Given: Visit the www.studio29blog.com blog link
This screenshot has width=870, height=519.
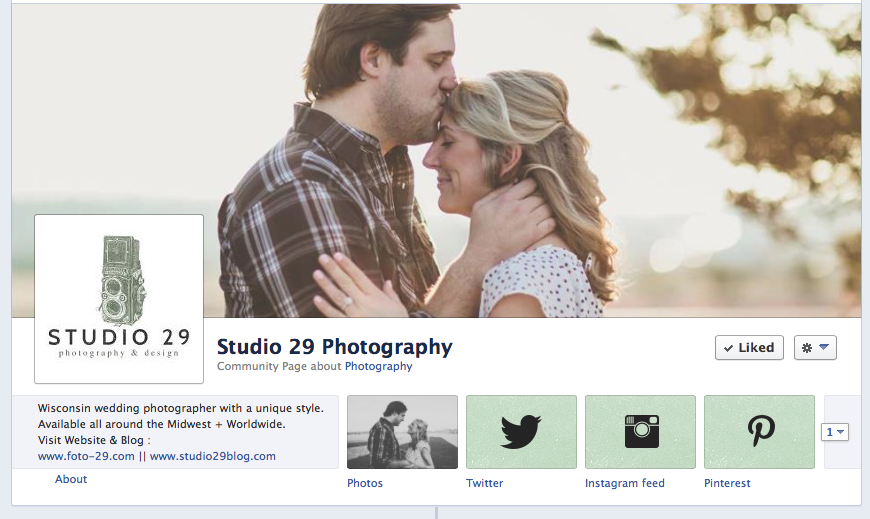Looking at the screenshot, I should 212,456.
